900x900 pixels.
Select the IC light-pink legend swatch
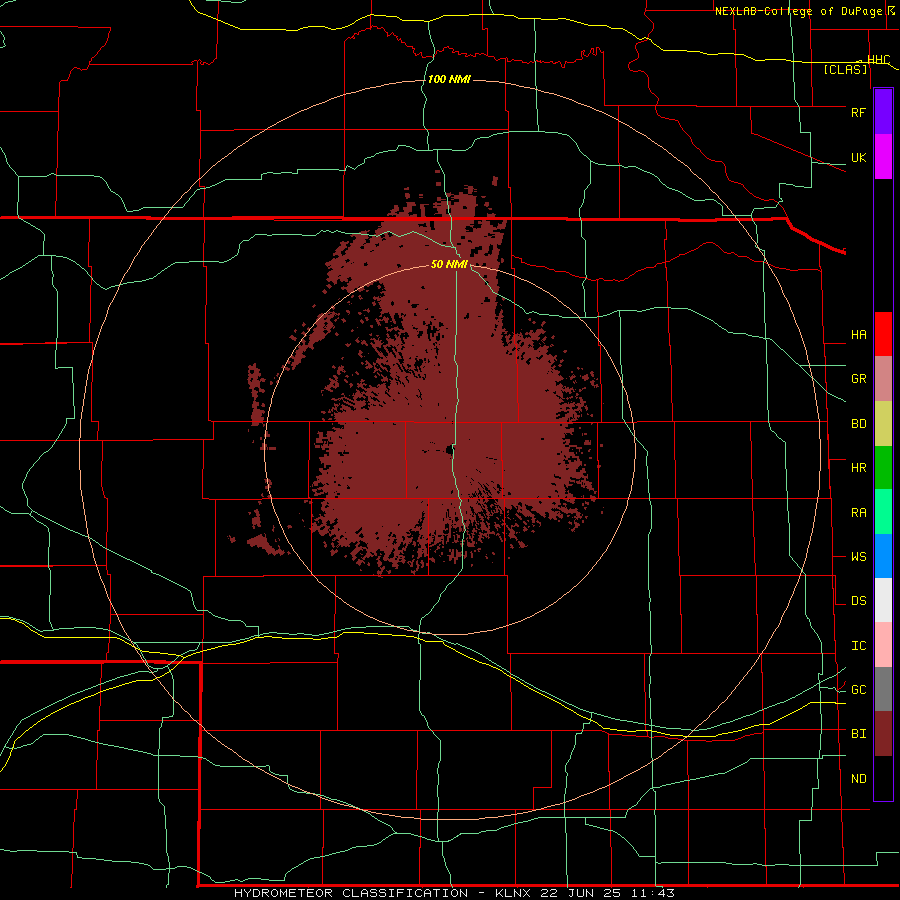(883, 645)
